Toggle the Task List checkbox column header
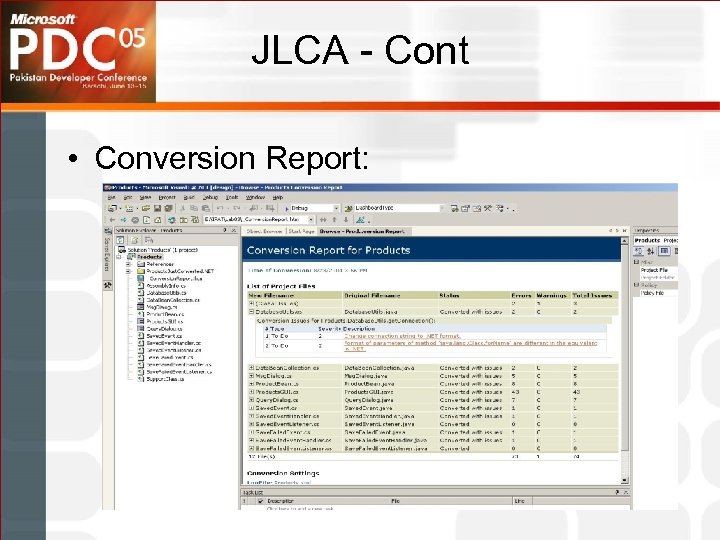Image resolution: width=720 pixels, height=540 pixels. pyautogui.click(x=260, y=501)
